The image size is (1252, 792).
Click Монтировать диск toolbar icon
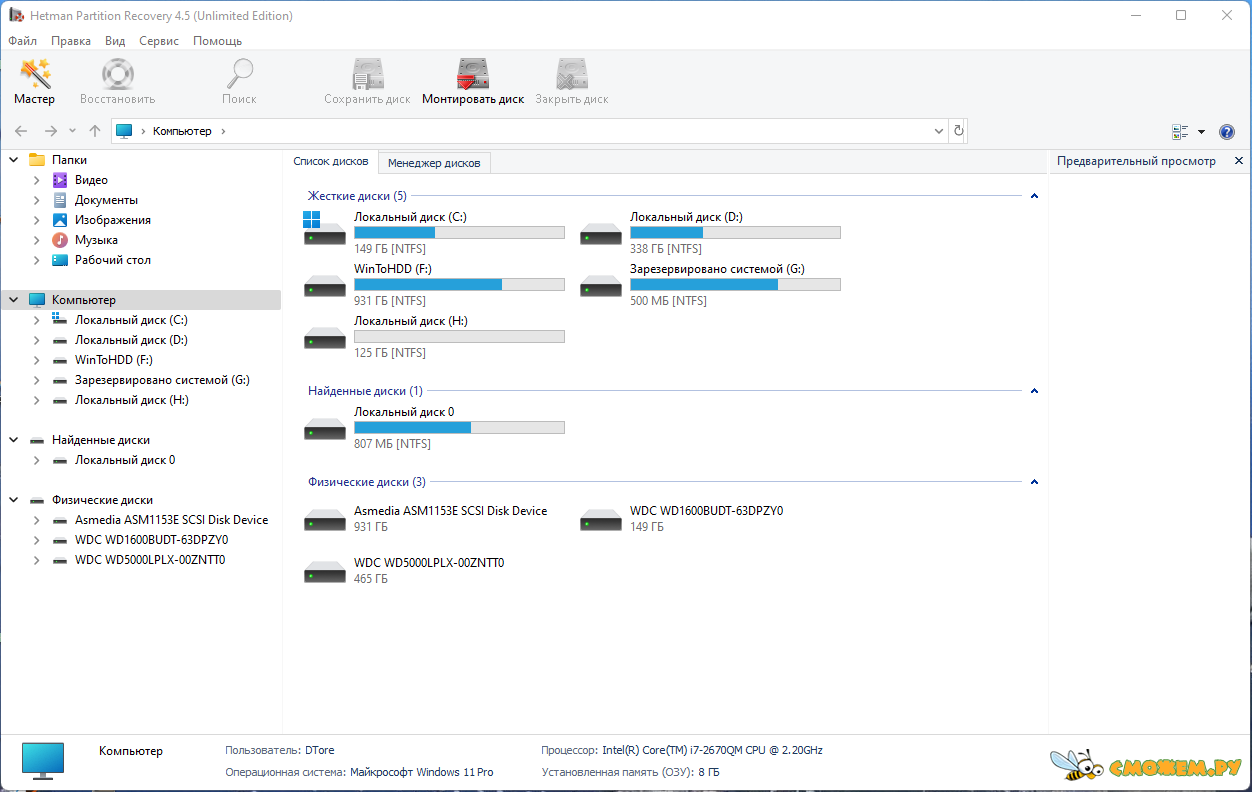[473, 75]
